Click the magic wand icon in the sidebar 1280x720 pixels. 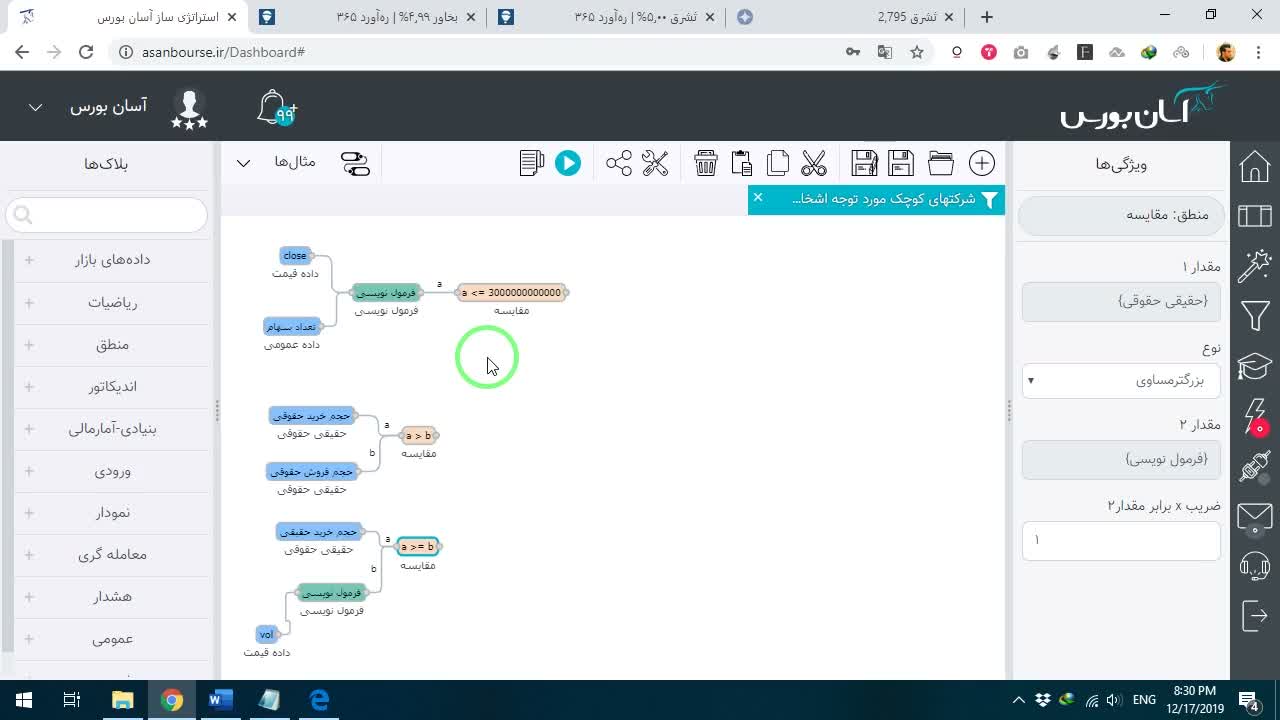click(1255, 266)
